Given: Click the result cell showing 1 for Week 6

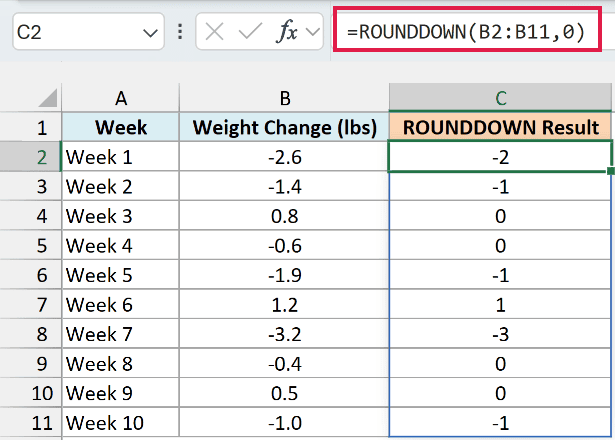Looking at the screenshot, I should pyautogui.click(x=500, y=304).
